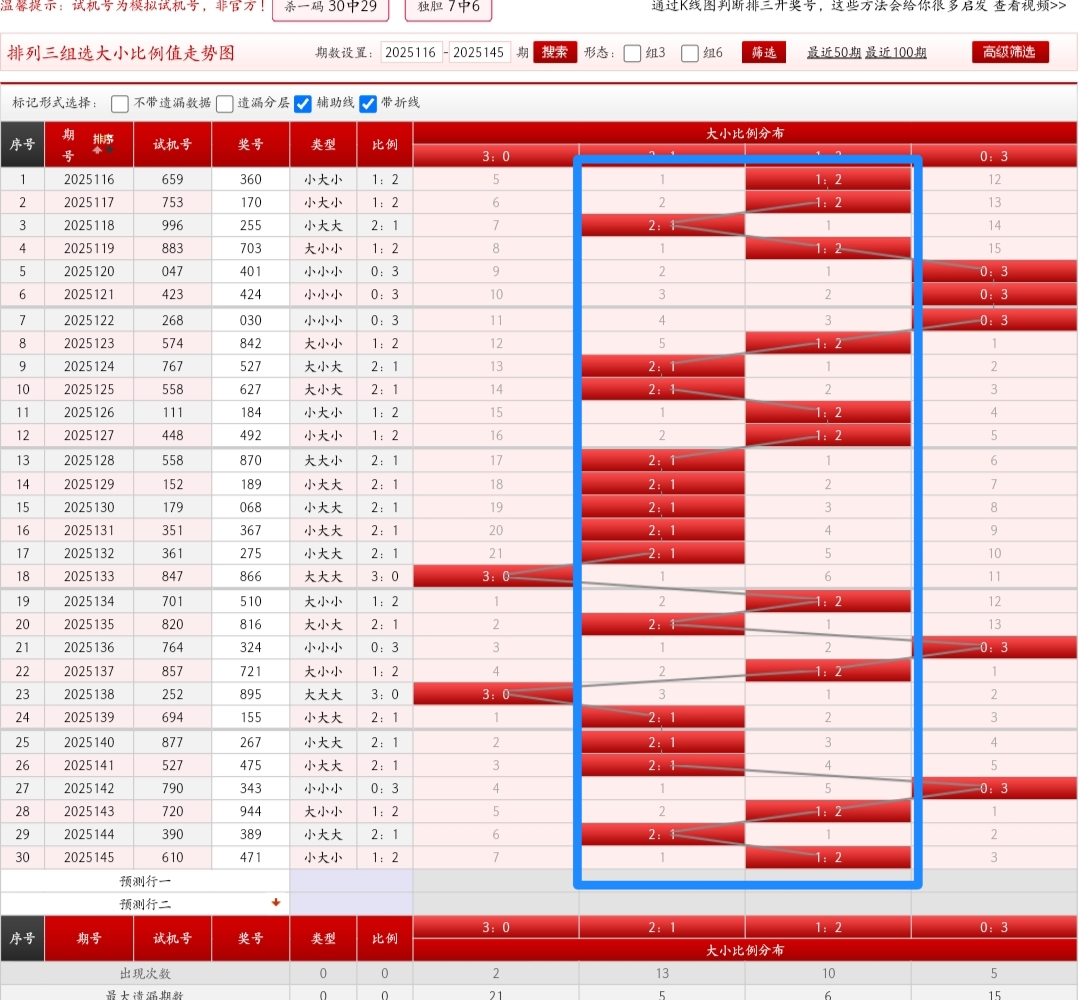Disable the 带折线 checkbox
The width and height of the screenshot is (1080, 1000).
click(x=368, y=103)
